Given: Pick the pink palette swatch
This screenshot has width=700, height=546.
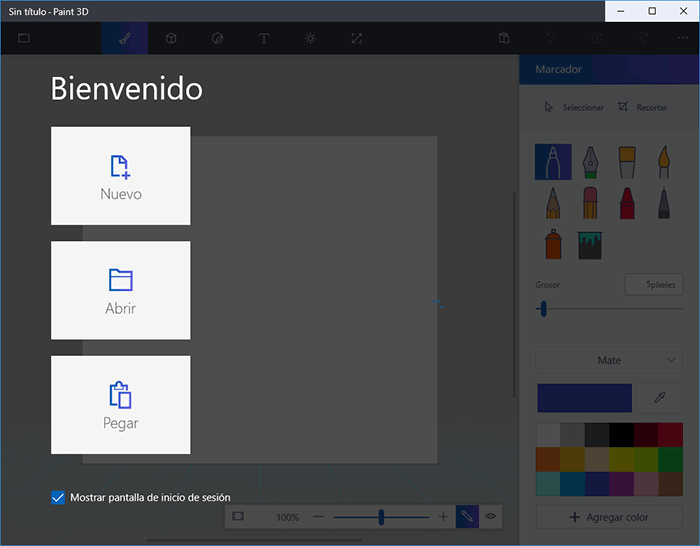Looking at the screenshot, I should click(x=646, y=484).
